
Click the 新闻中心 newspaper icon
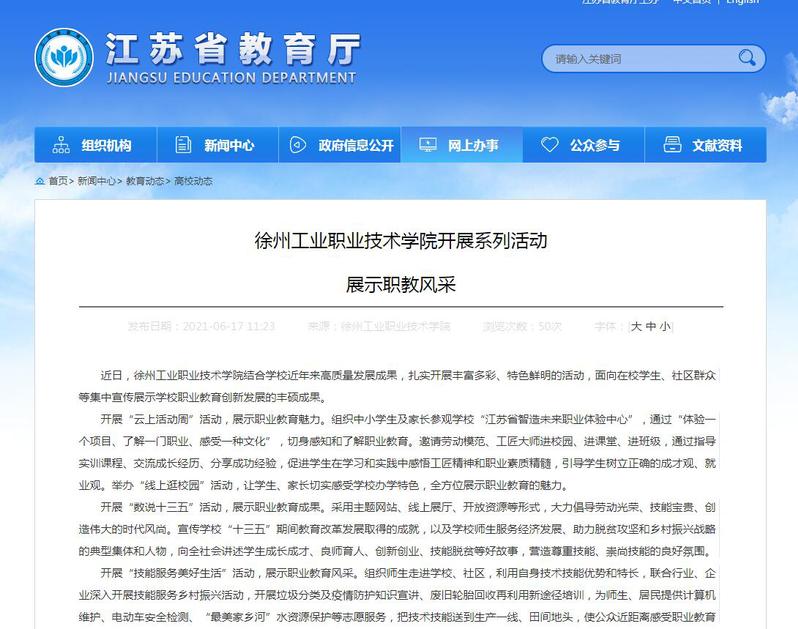[x=184, y=145]
